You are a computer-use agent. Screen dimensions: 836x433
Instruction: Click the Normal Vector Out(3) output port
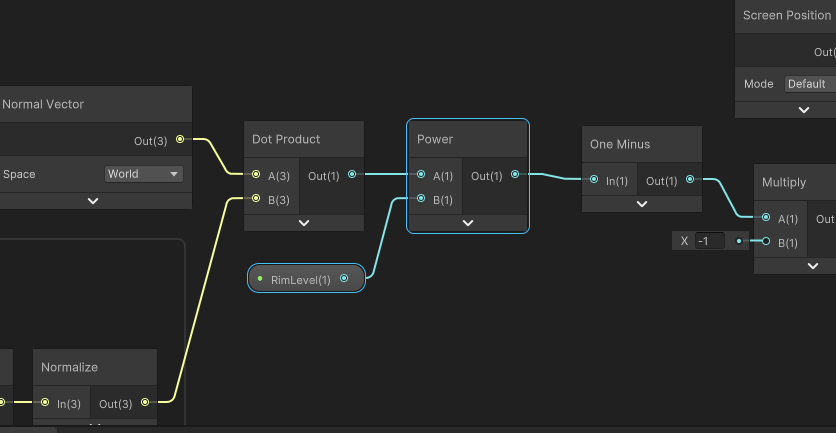pos(180,139)
